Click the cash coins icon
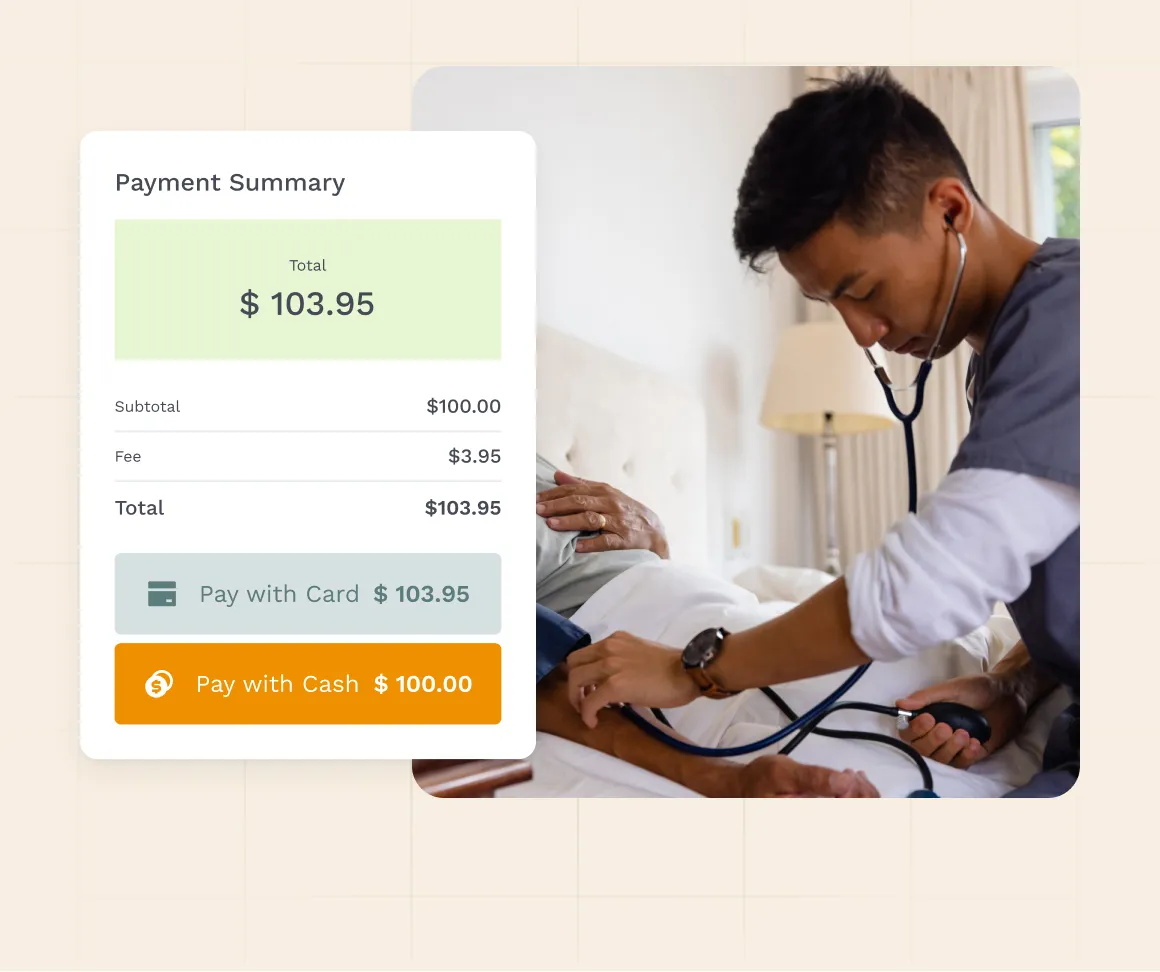Viewport: 1160px width, 972px height. click(159, 684)
